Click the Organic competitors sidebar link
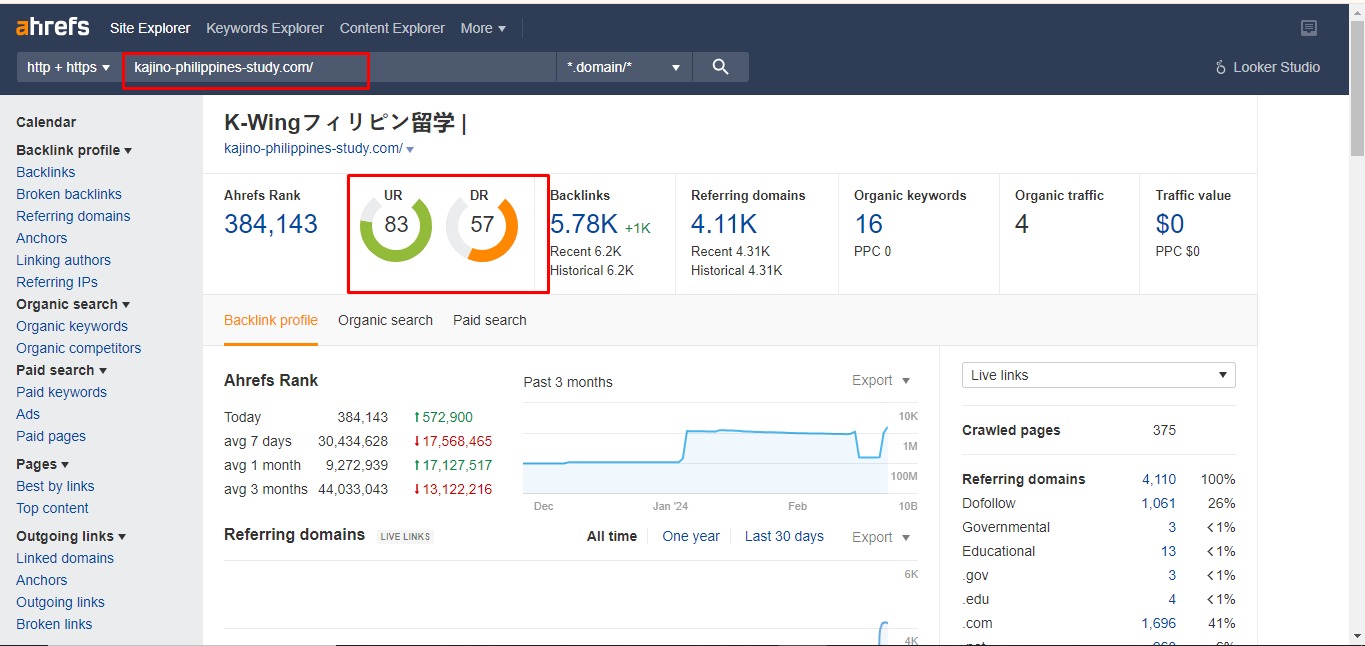This screenshot has width=1365, height=646. pyautogui.click(x=78, y=348)
